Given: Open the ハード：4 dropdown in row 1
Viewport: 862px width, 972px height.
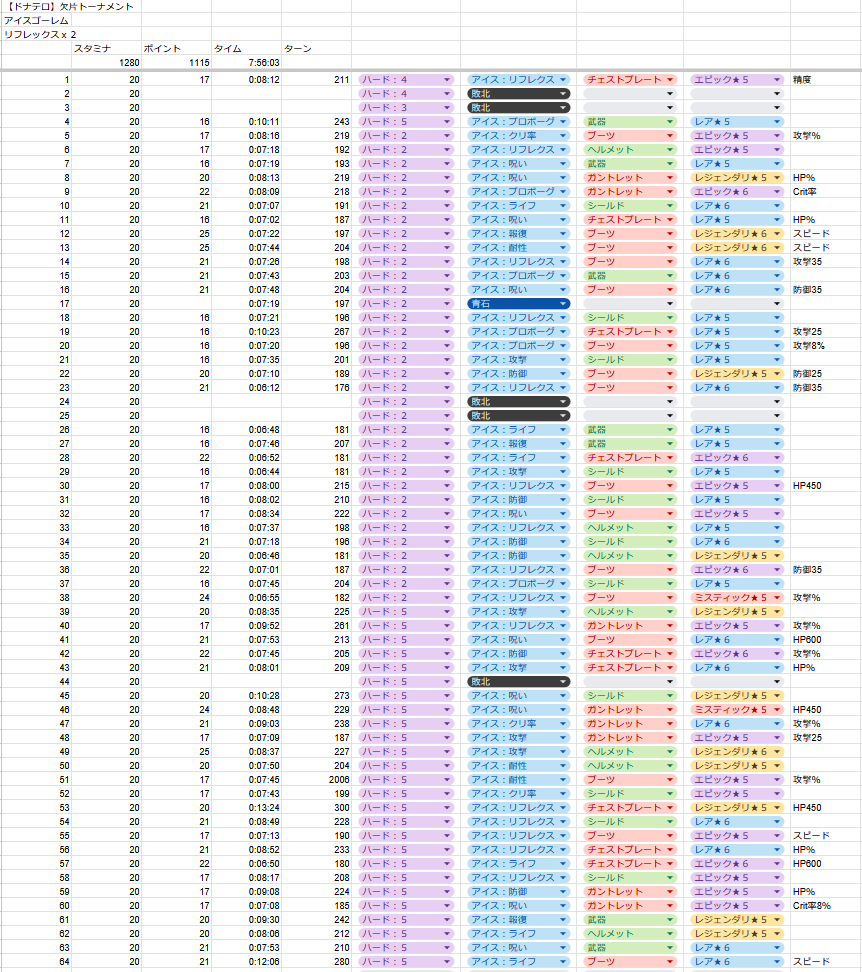Looking at the screenshot, I should (406, 79).
